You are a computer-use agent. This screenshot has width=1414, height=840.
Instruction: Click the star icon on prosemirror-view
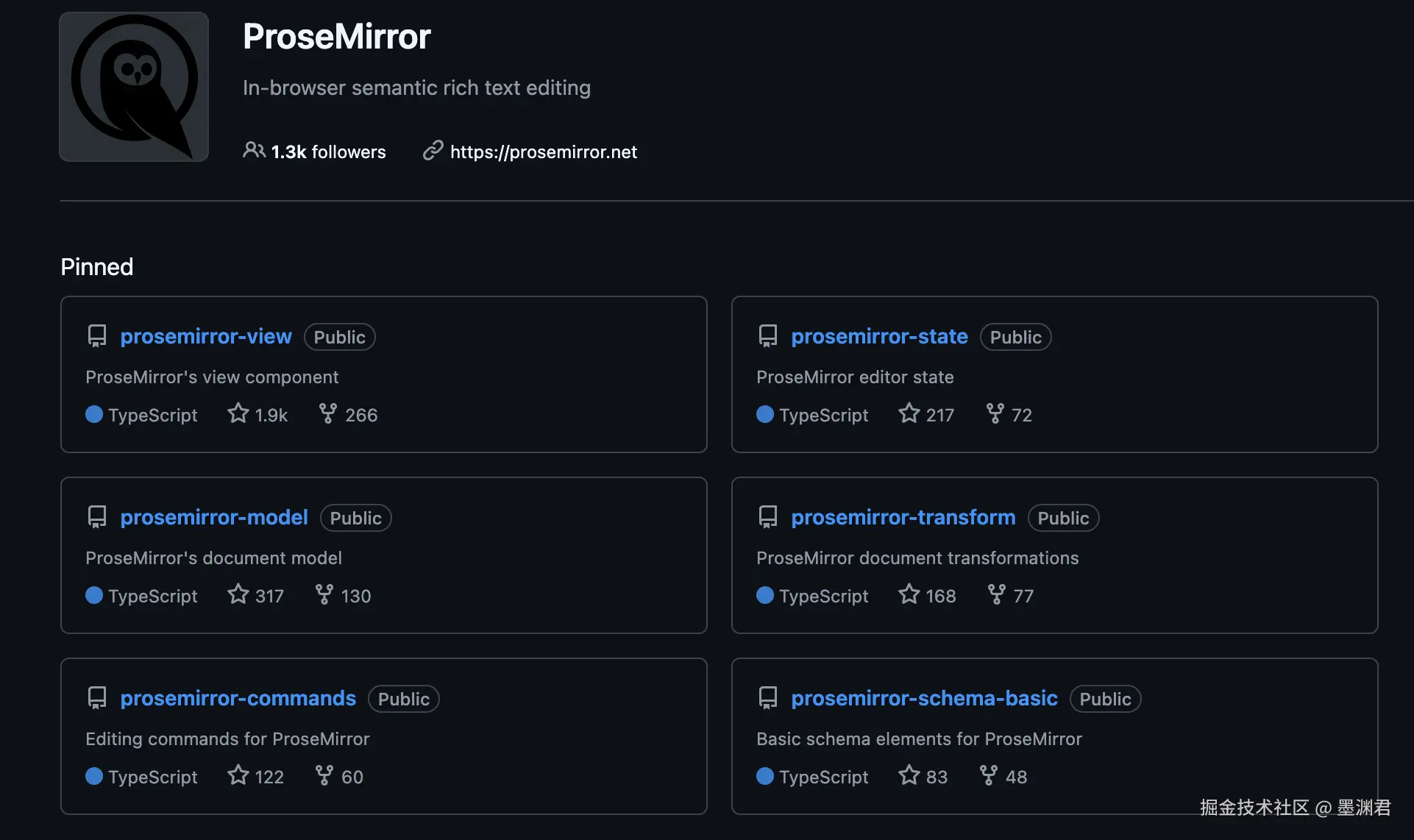pyautogui.click(x=238, y=413)
